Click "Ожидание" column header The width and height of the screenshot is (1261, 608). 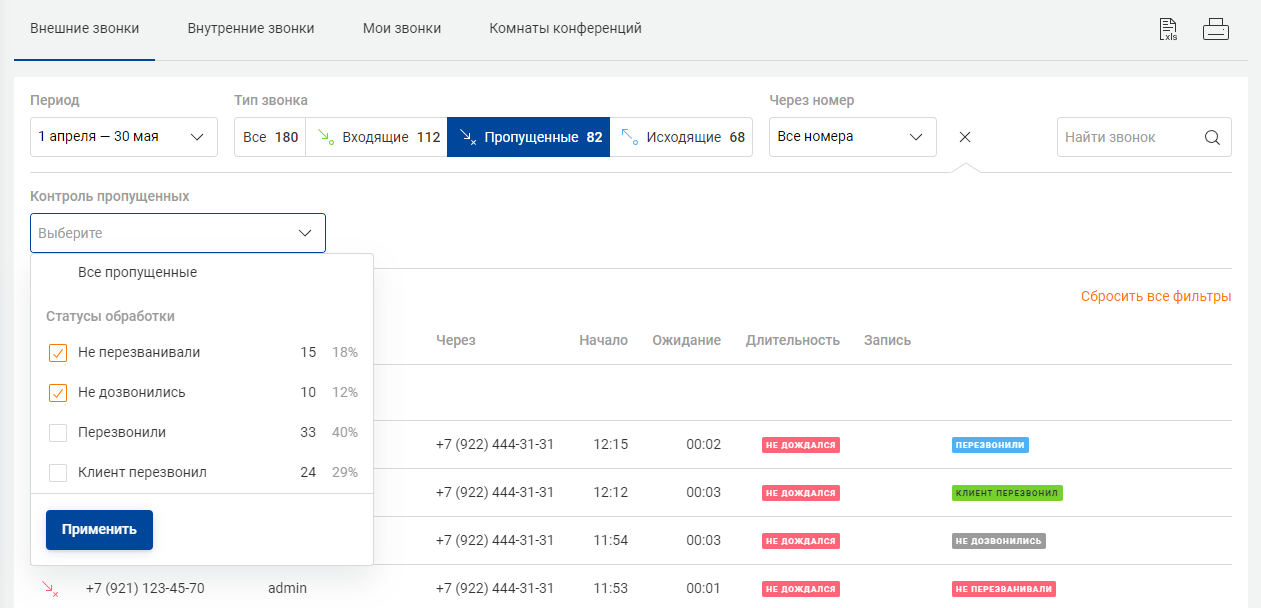686,340
